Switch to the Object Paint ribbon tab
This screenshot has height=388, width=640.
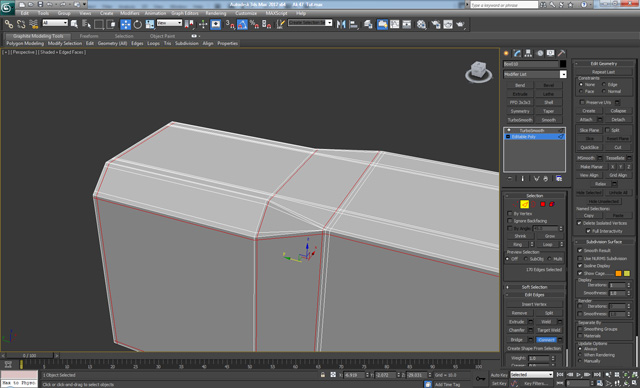pyautogui.click(x=162, y=36)
